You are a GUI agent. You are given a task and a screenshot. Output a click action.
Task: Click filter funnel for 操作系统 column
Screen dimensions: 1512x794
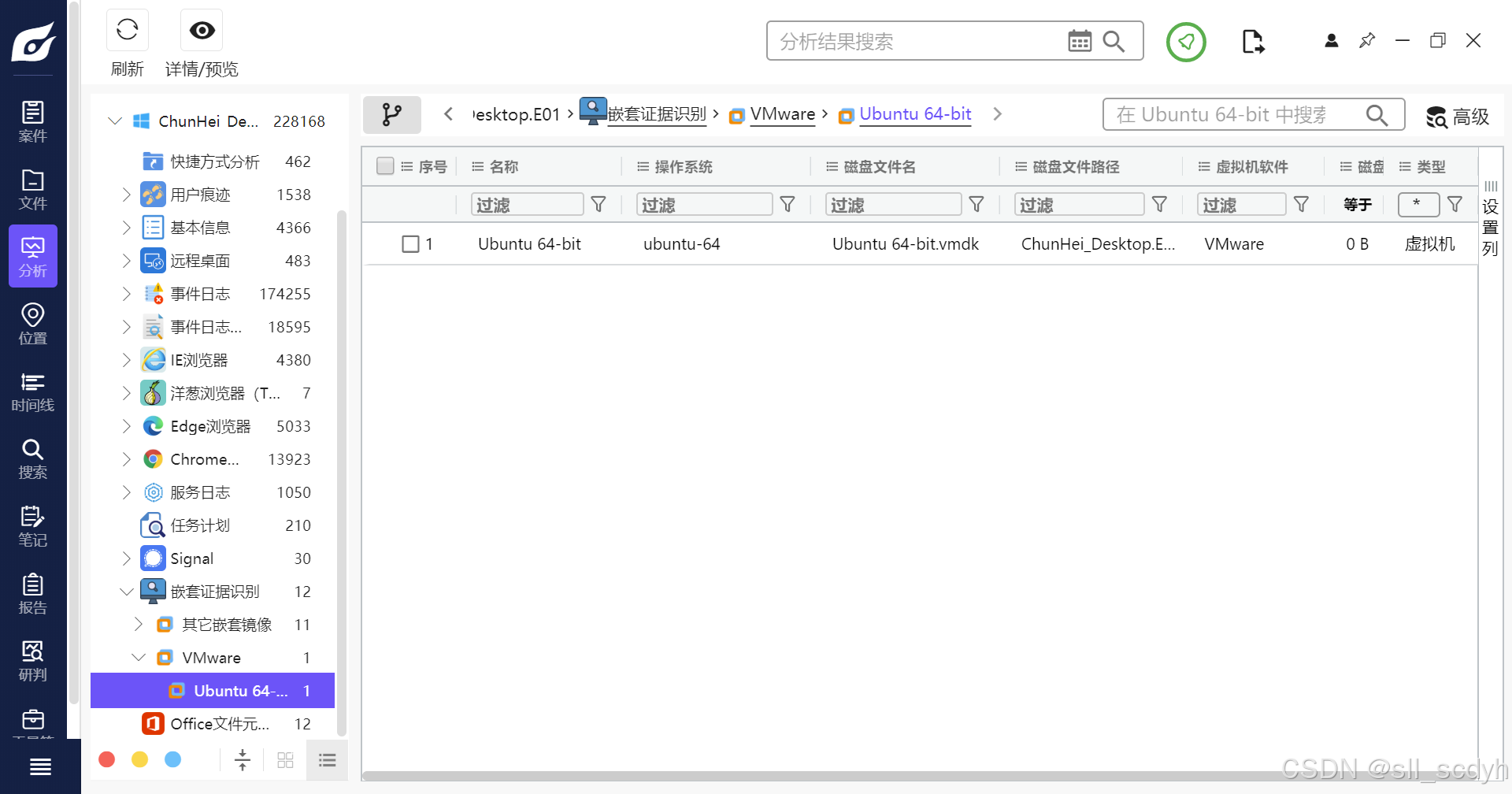point(787,205)
